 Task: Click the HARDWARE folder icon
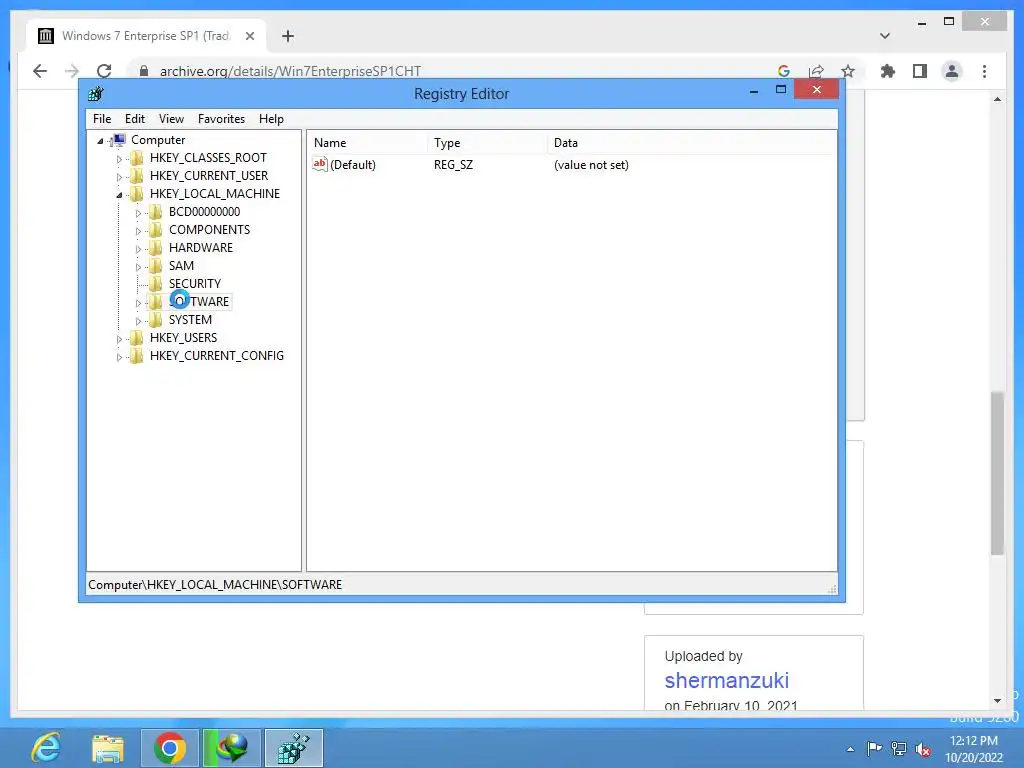point(155,248)
